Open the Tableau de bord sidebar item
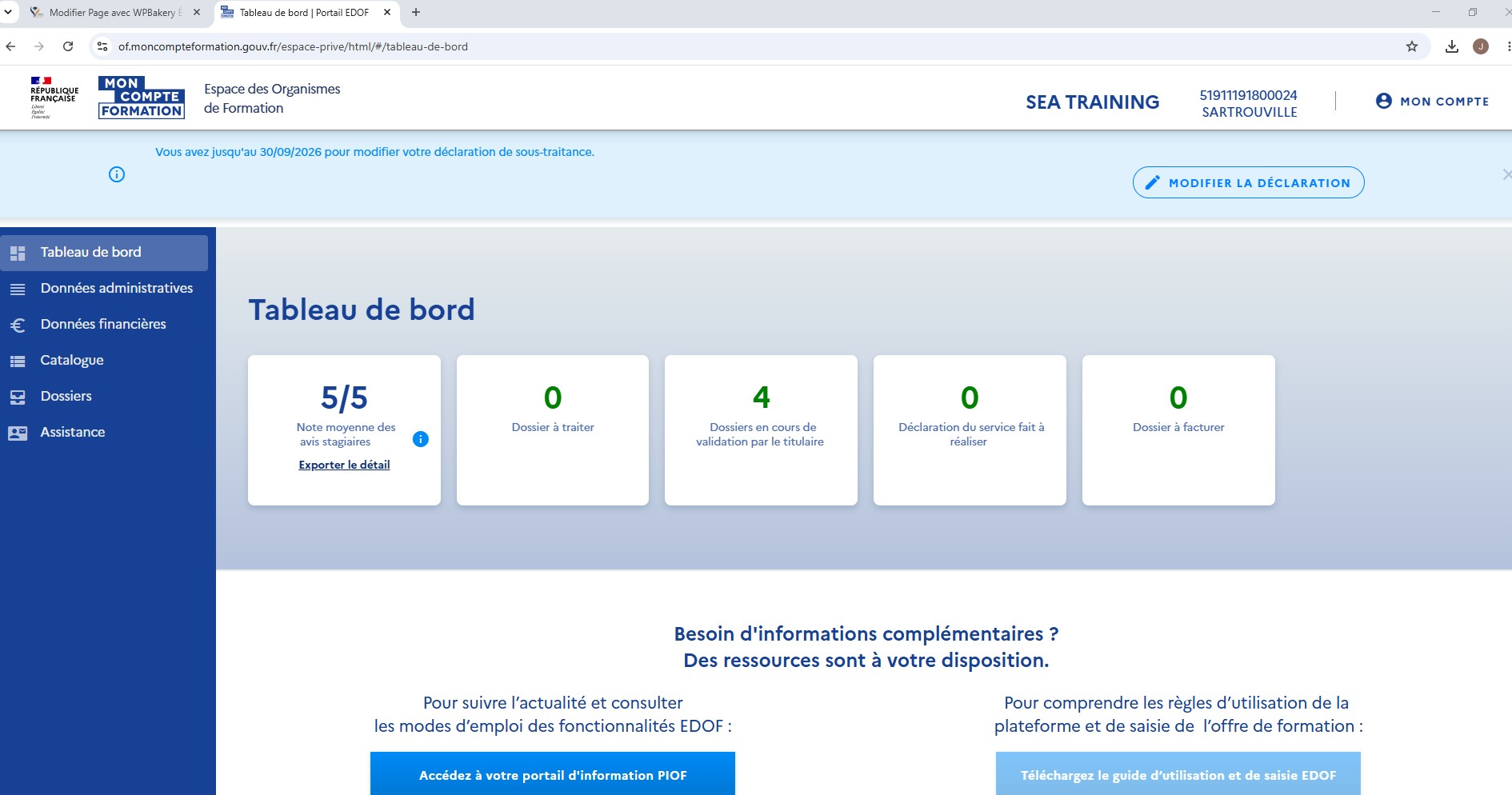This screenshot has height=795, width=1512. tap(104, 253)
